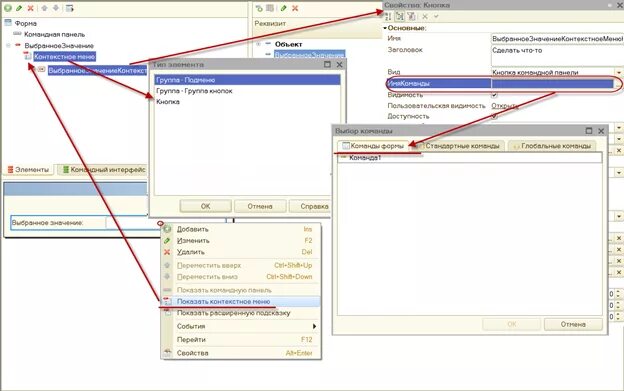Image resolution: width=624 pixels, height=391 pixels.
Task: Select Контекстное меню tree node
Action: 64,56
